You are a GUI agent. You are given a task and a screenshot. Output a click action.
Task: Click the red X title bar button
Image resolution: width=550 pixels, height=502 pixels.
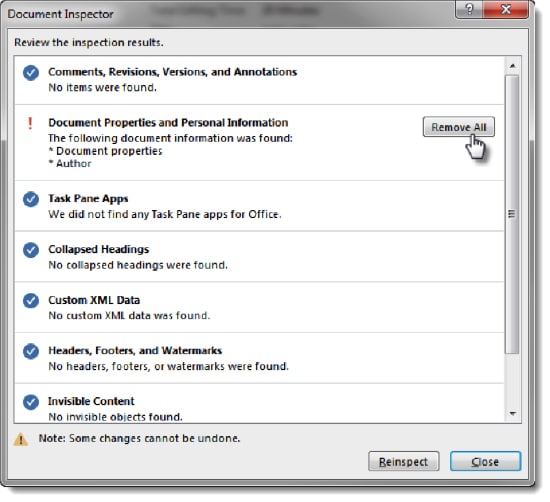[505, 9]
